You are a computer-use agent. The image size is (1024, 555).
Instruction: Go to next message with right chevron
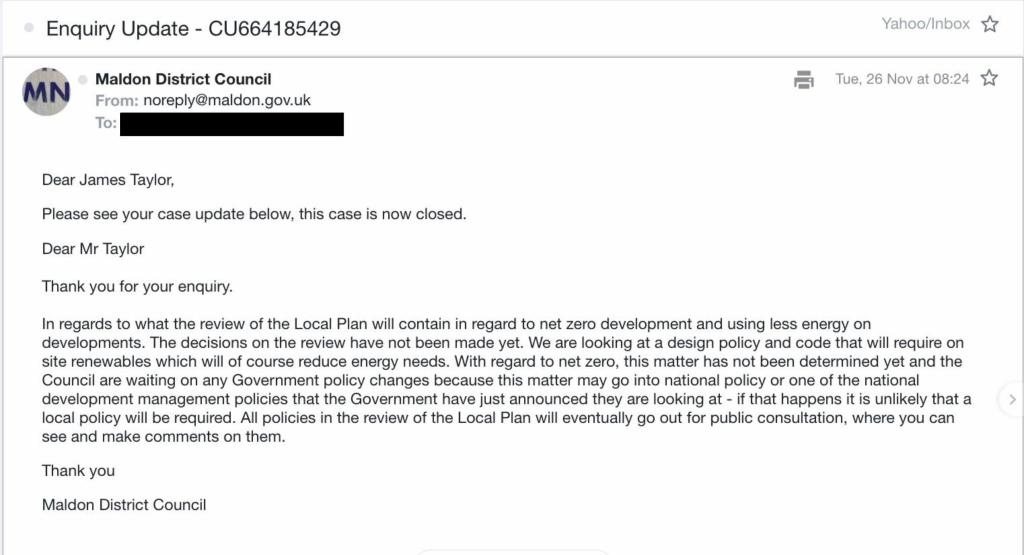(x=1012, y=399)
